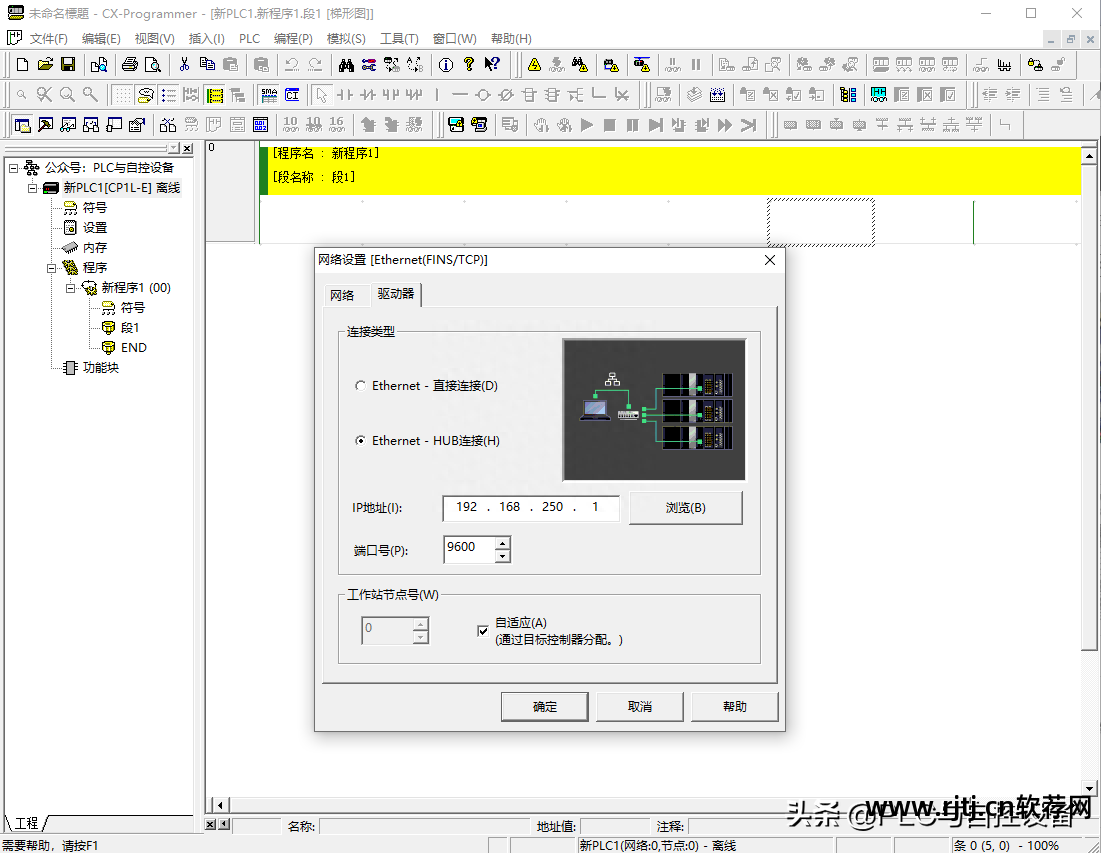This screenshot has height=853, width=1101.
Task: Collapse the 新PLC1[CP1L-E] tree node
Action: [x=32, y=188]
